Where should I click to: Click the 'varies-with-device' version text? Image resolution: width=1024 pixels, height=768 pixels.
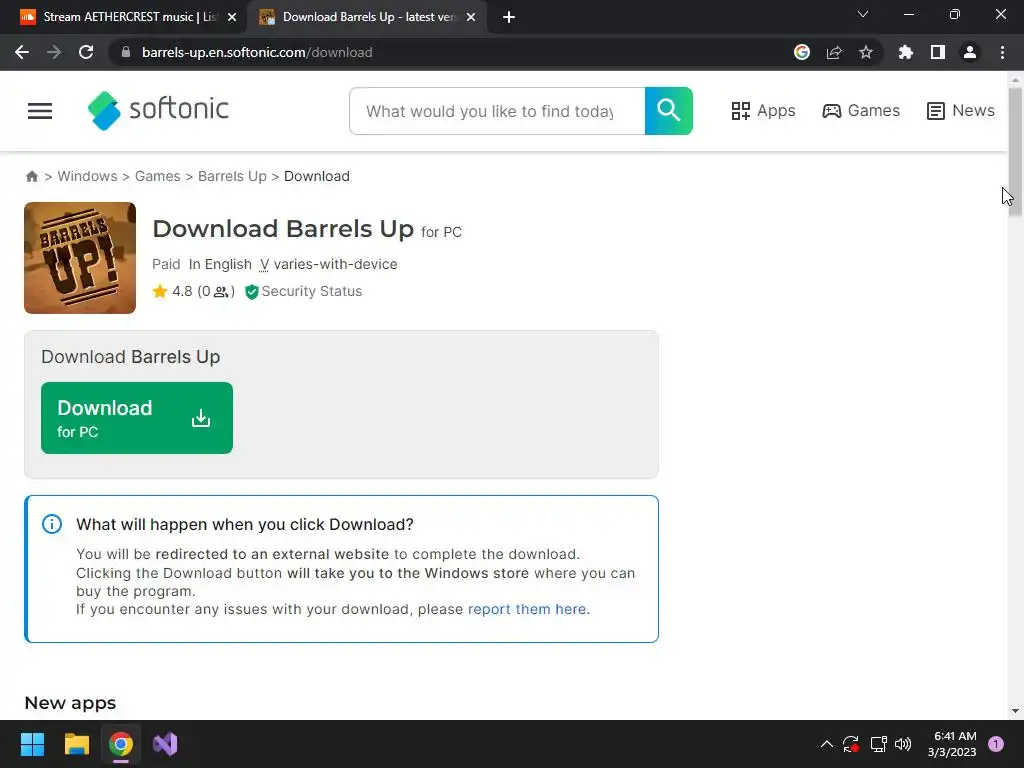click(336, 264)
